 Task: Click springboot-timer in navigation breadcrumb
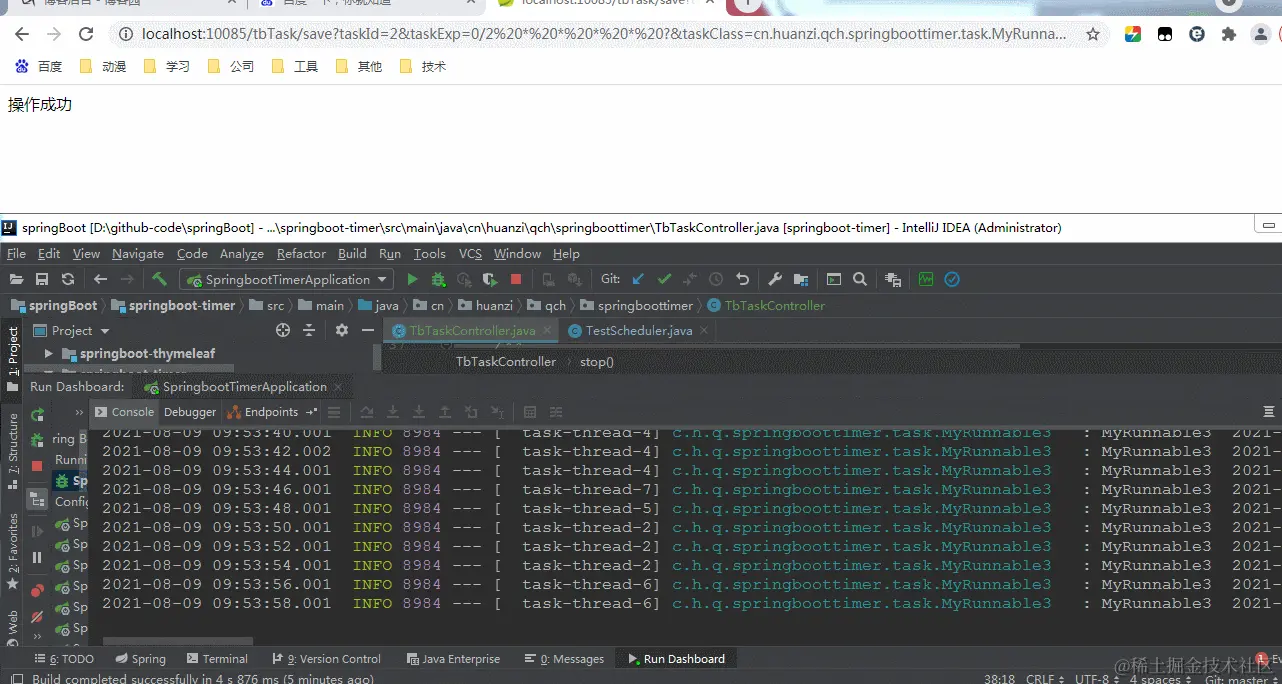pyautogui.click(x=172, y=305)
